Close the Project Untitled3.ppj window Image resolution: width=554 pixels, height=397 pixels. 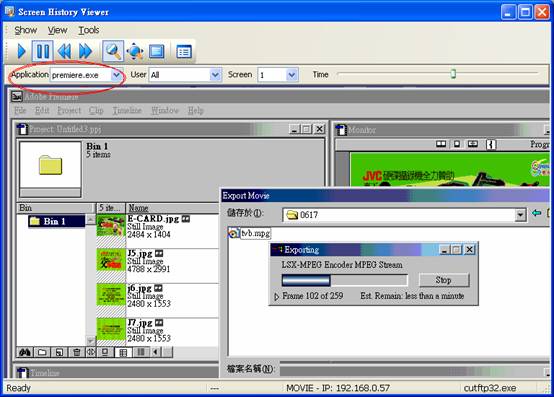(319, 129)
